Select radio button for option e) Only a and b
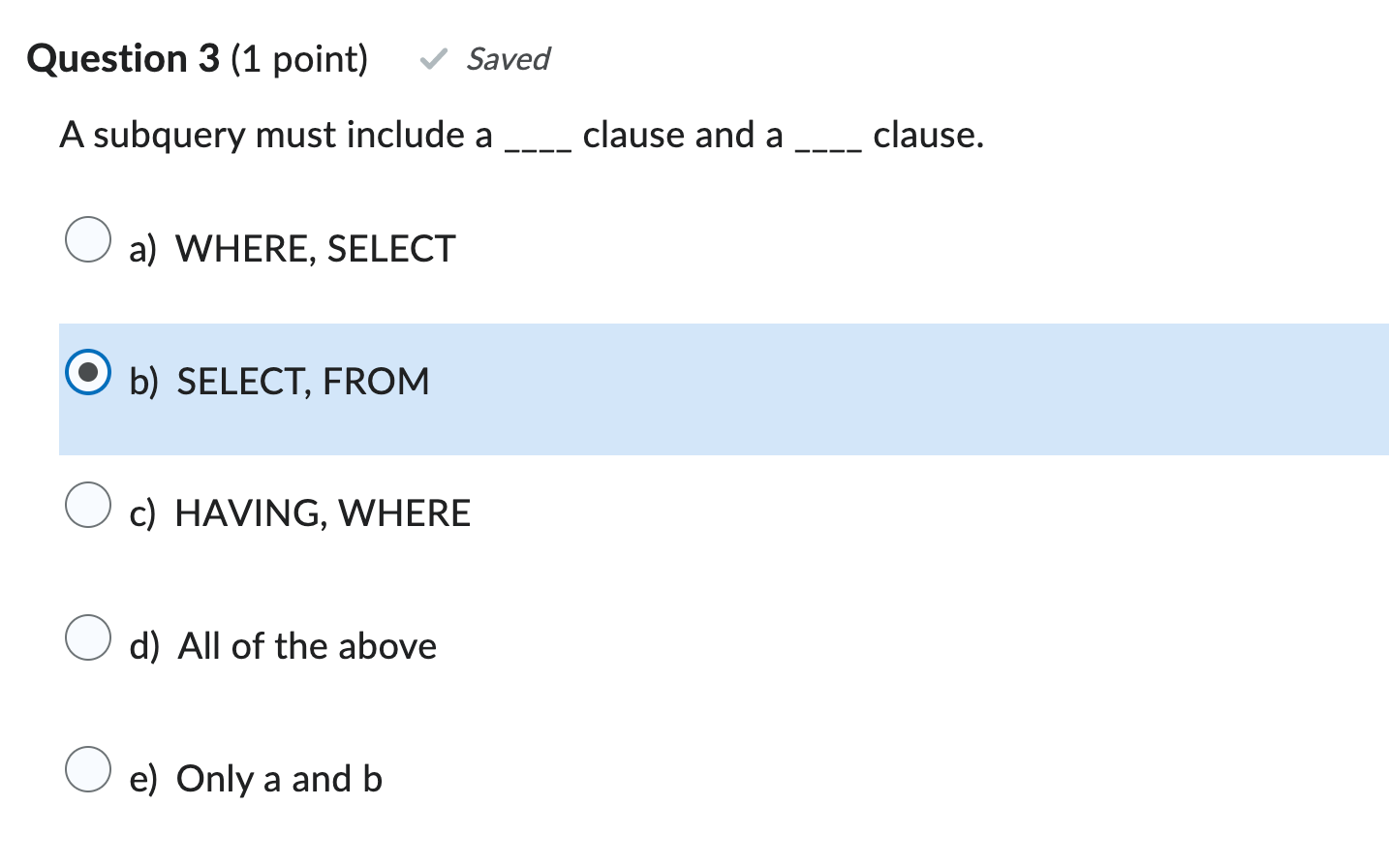This screenshot has width=1389, height=868. (87, 769)
